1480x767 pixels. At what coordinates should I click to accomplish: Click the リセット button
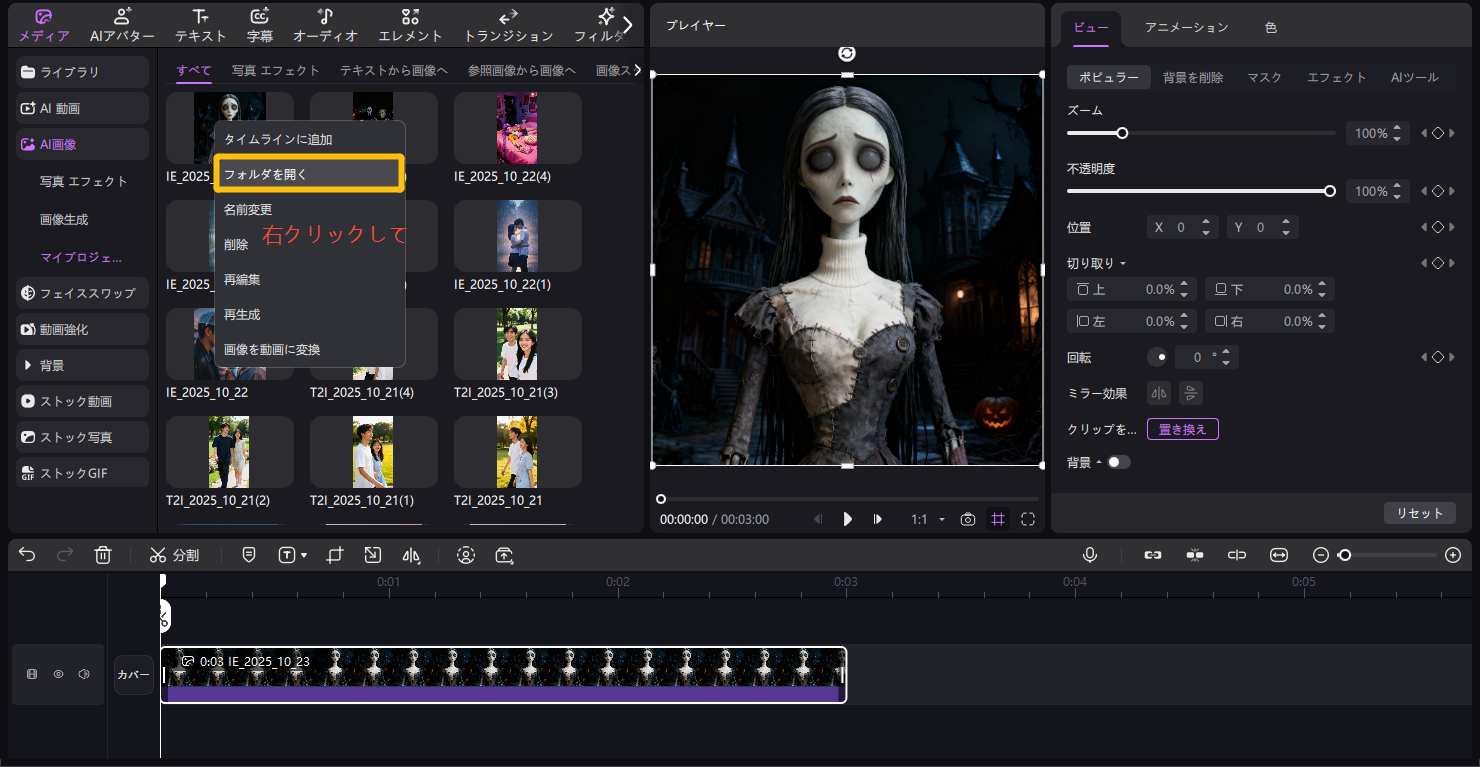(1419, 513)
